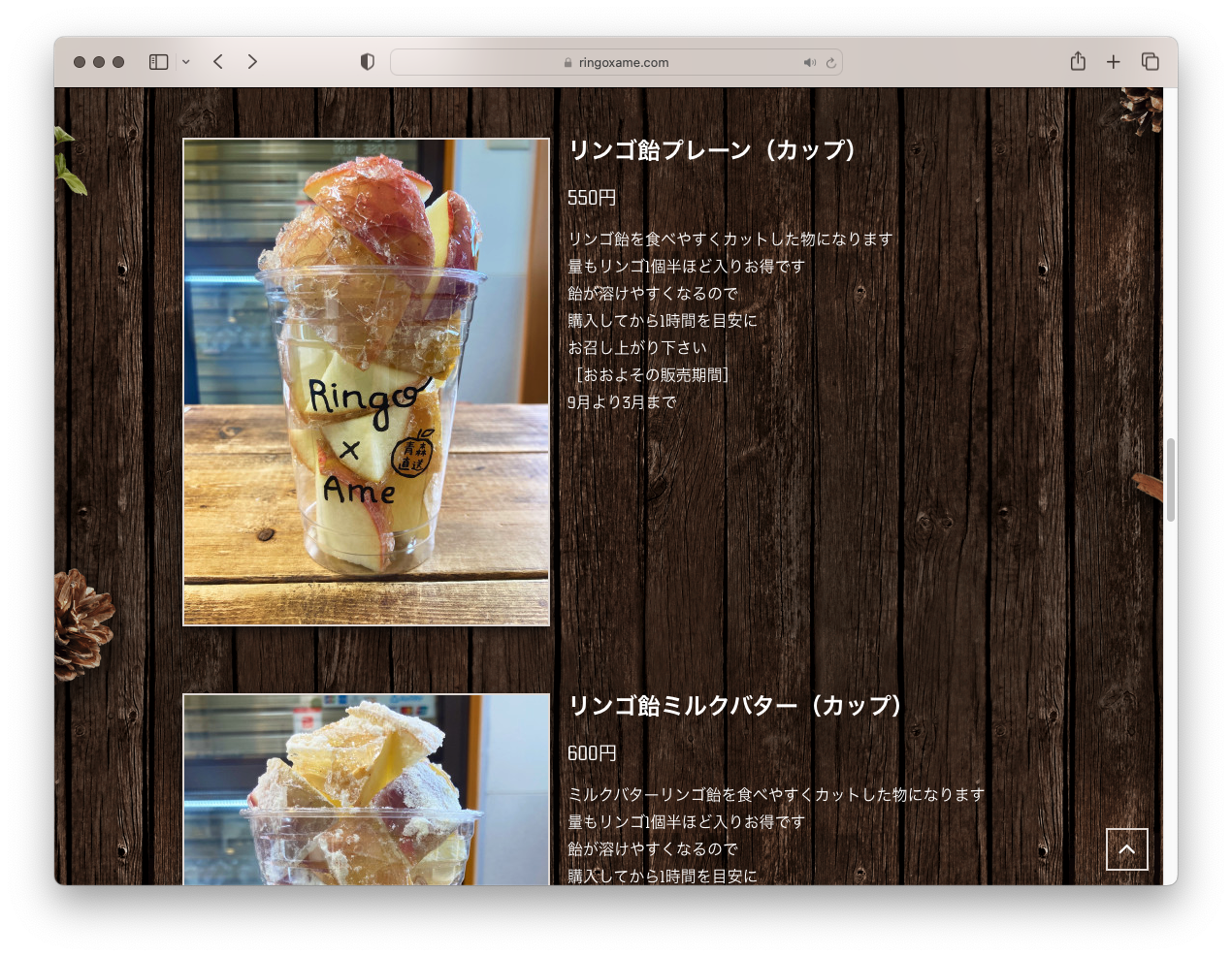Go back to the previous page

point(218,62)
